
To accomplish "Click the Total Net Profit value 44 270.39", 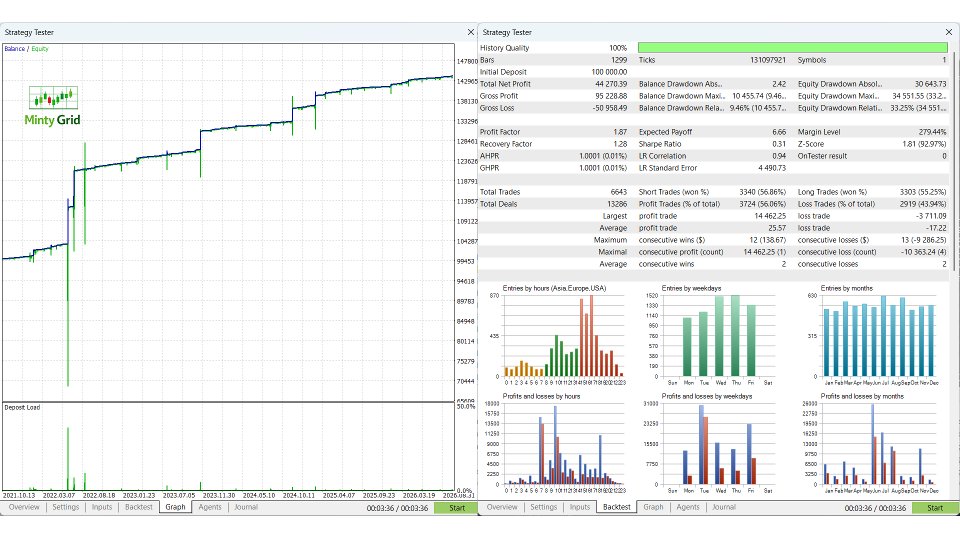I will pos(611,84).
